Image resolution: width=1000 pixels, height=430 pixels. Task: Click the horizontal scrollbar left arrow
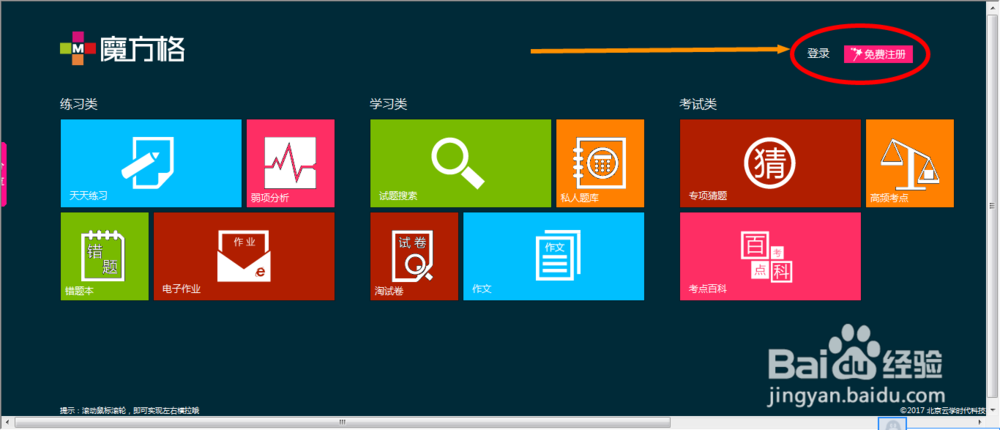point(7,422)
